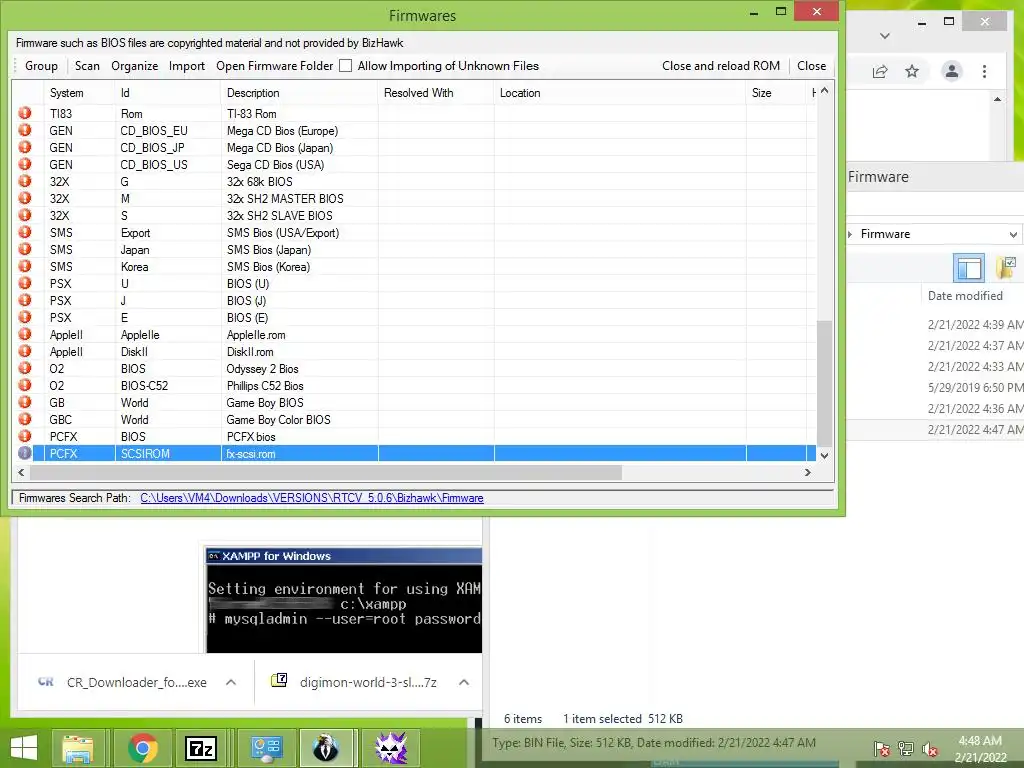Click the Chrome share page icon
The height and width of the screenshot is (768, 1024).
click(880, 71)
